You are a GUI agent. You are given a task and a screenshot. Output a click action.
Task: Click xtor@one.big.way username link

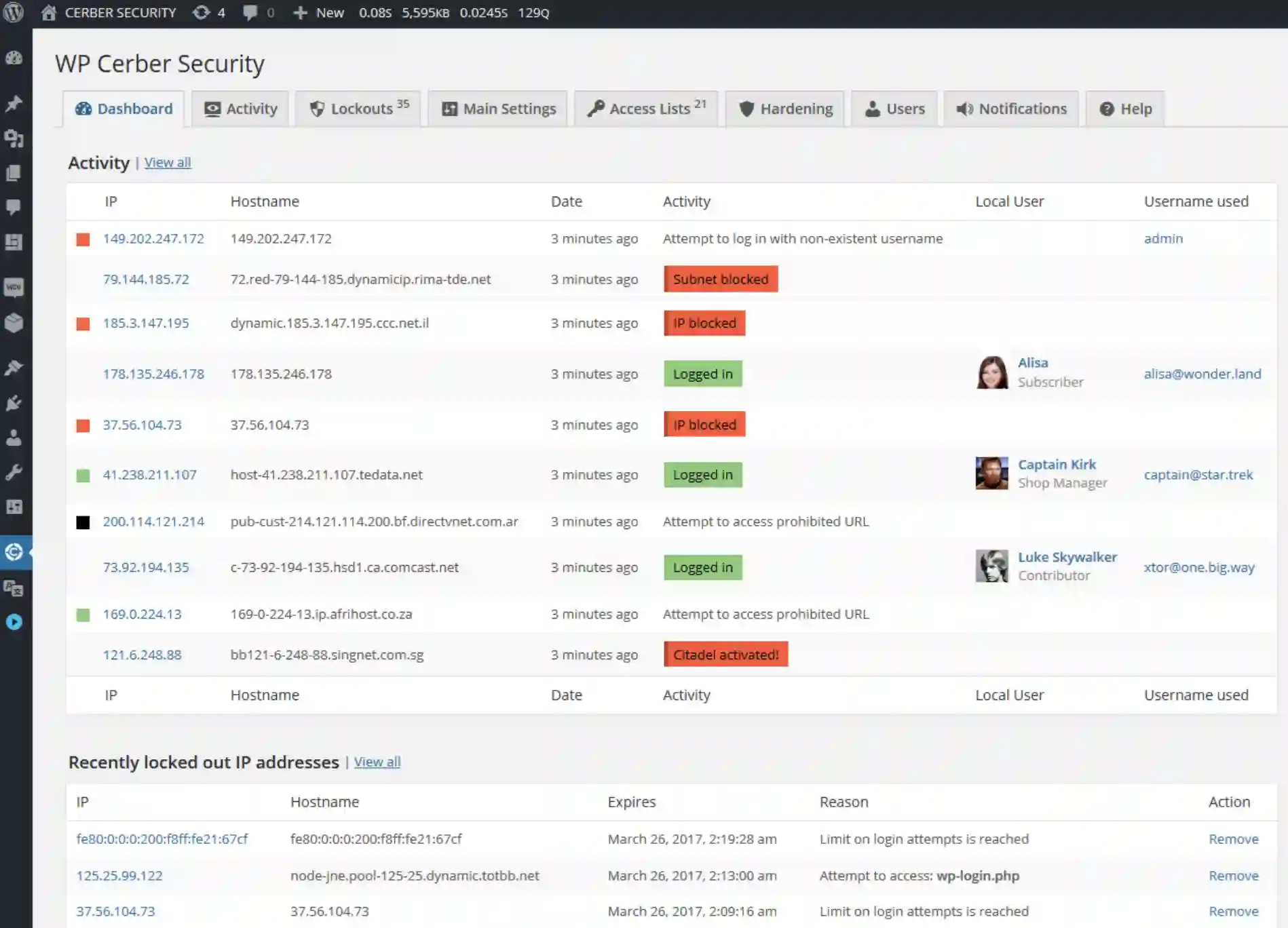(x=1199, y=567)
